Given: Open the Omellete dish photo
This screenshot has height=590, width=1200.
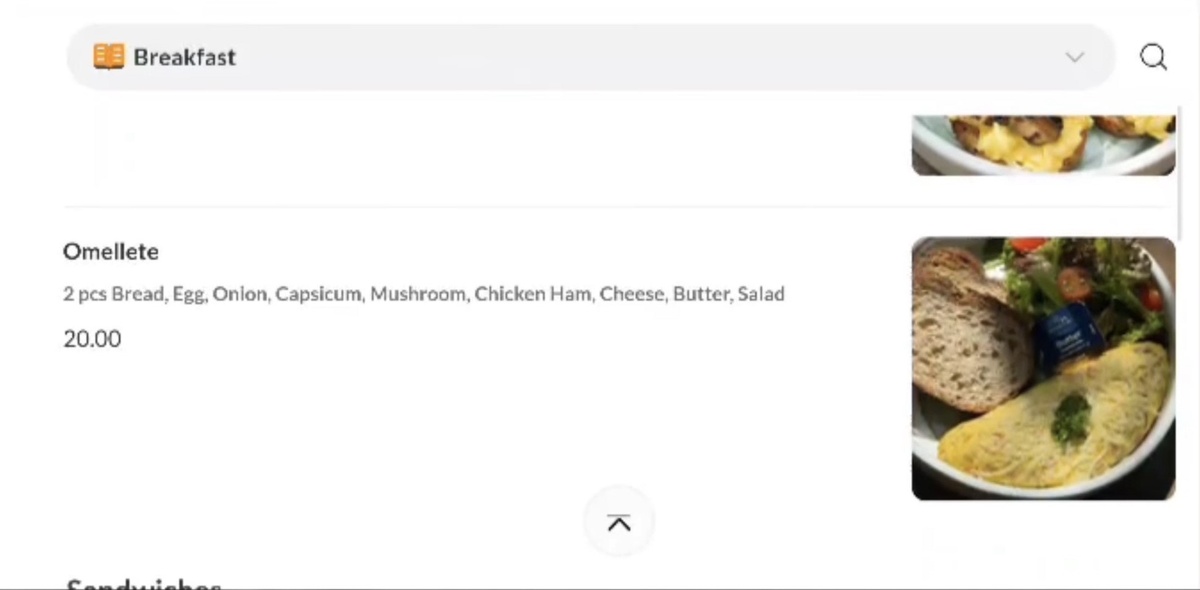Looking at the screenshot, I should pyautogui.click(x=1043, y=368).
